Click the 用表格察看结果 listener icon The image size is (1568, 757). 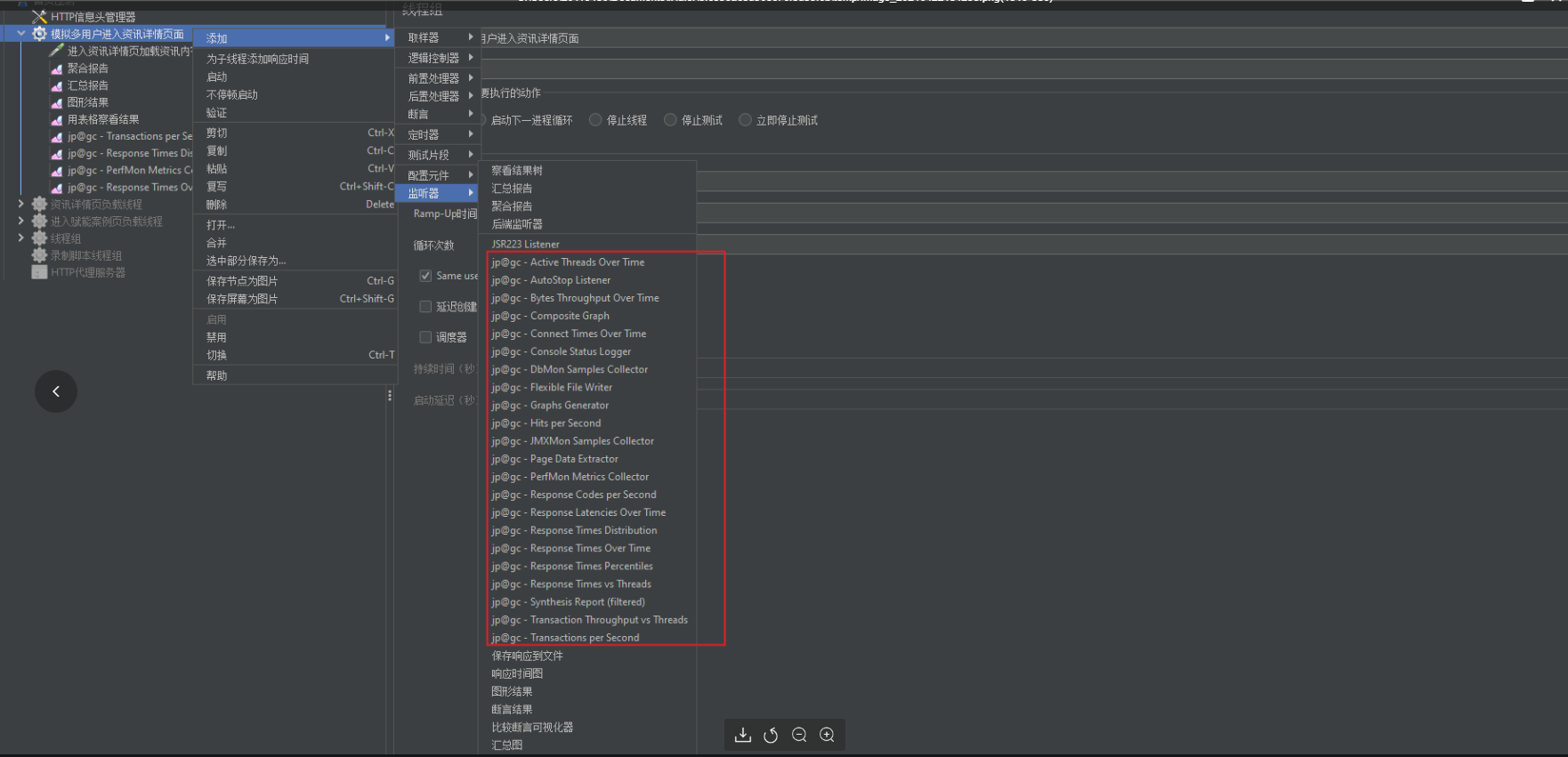pyautogui.click(x=57, y=119)
